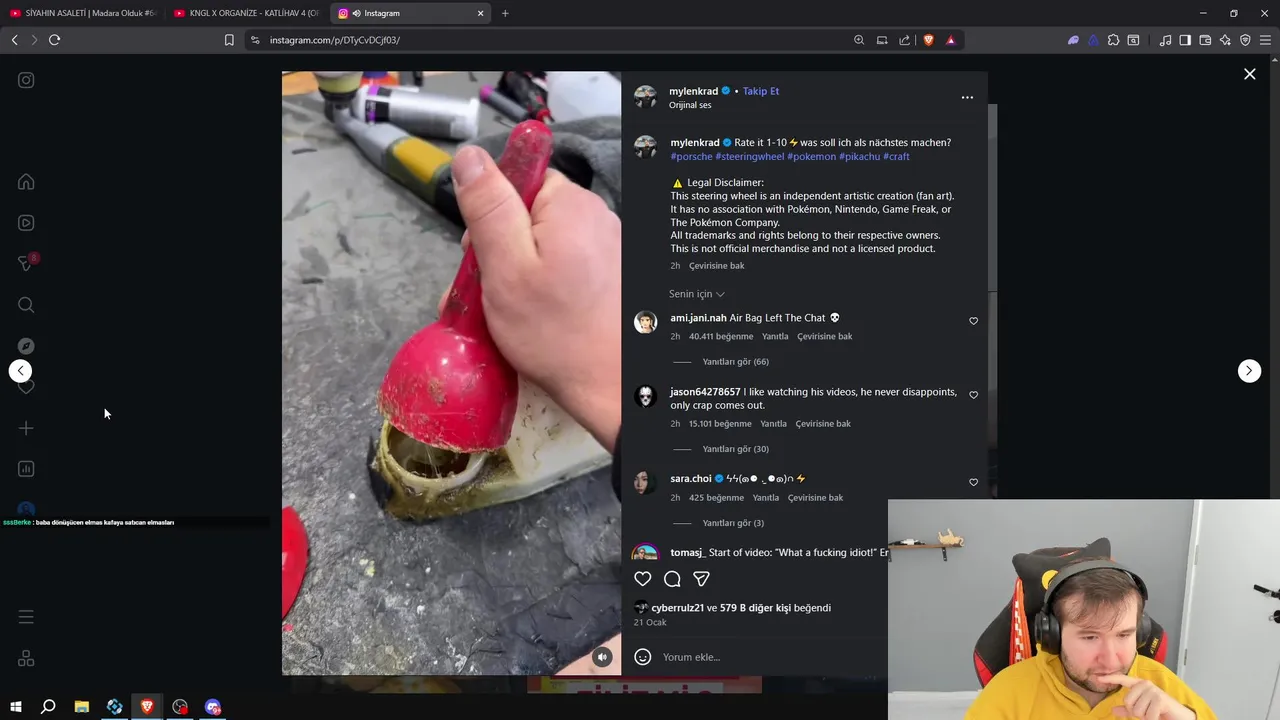Go to next post arrow

point(1249,371)
